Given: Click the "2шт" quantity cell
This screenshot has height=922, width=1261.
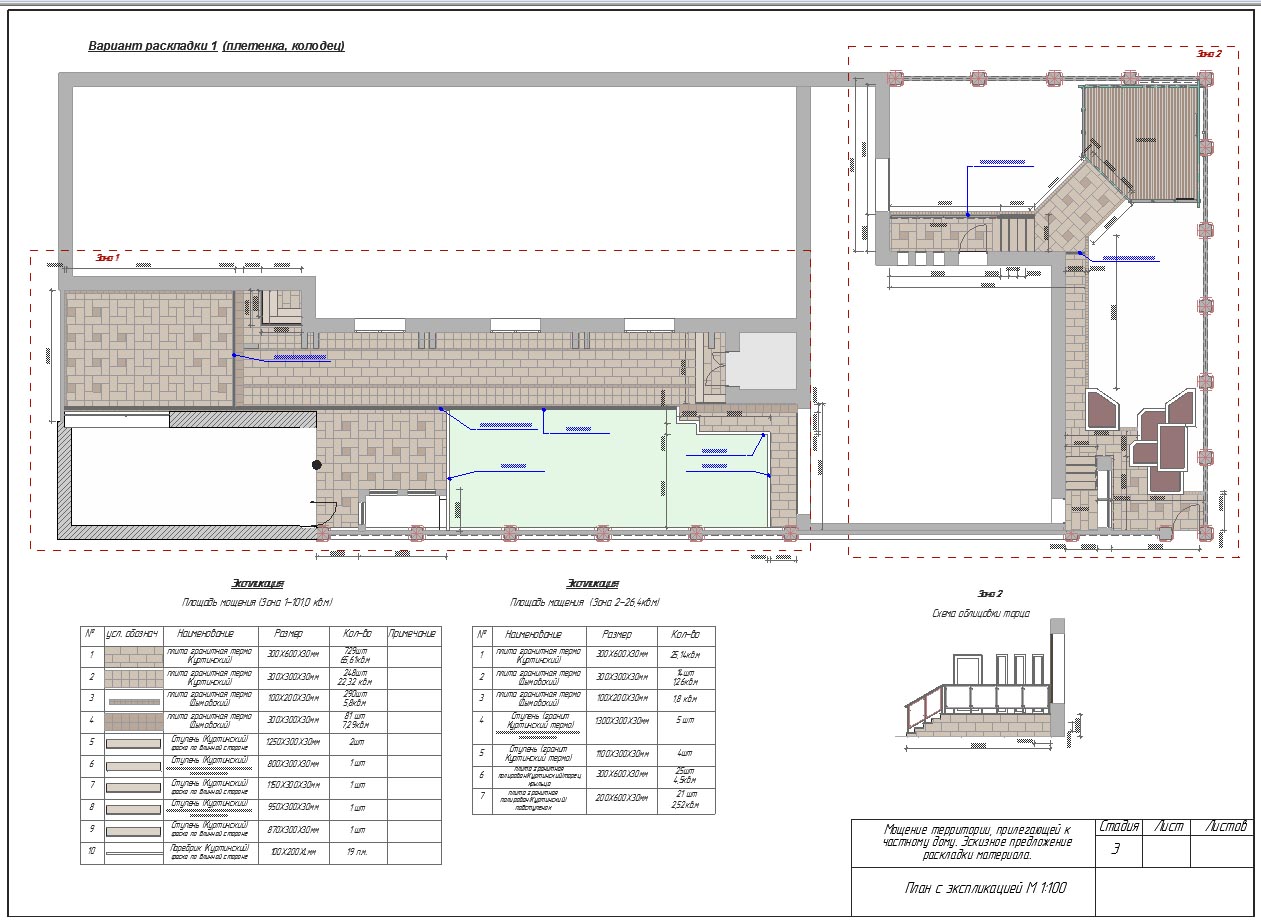Looking at the screenshot, I should 357,744.
